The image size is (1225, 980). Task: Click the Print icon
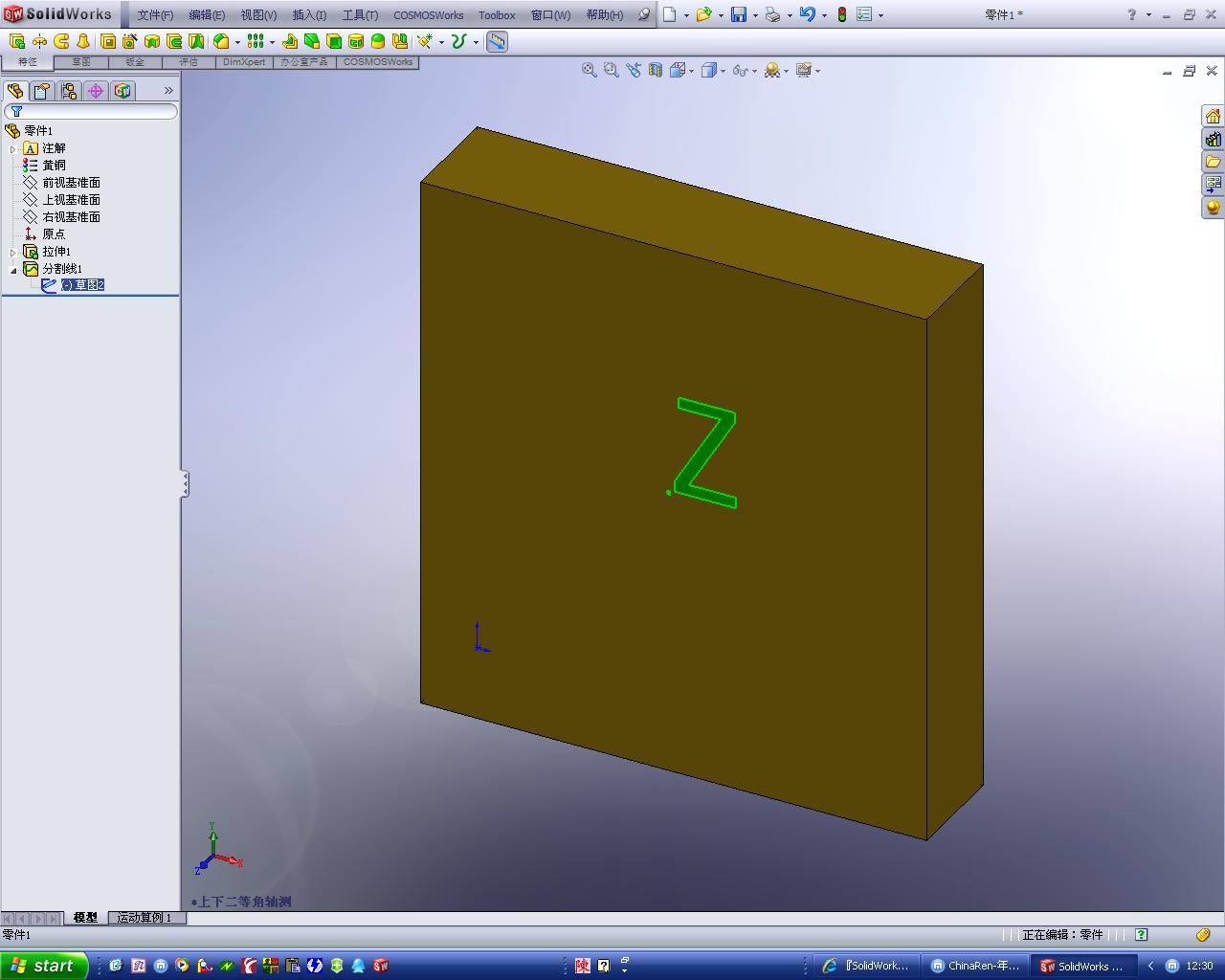tap(773, 14)
